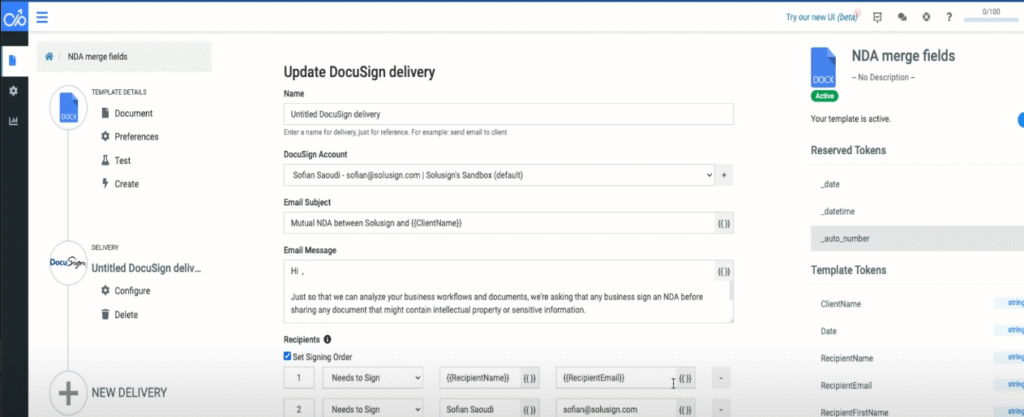Click the -- No Description -- text
Image resolution: width=1024 pixels, height=417 pixels.
pos(883,78)
